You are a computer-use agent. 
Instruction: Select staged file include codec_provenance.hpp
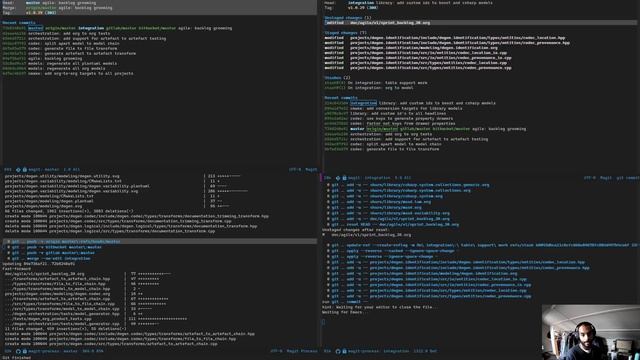point(447,43)
